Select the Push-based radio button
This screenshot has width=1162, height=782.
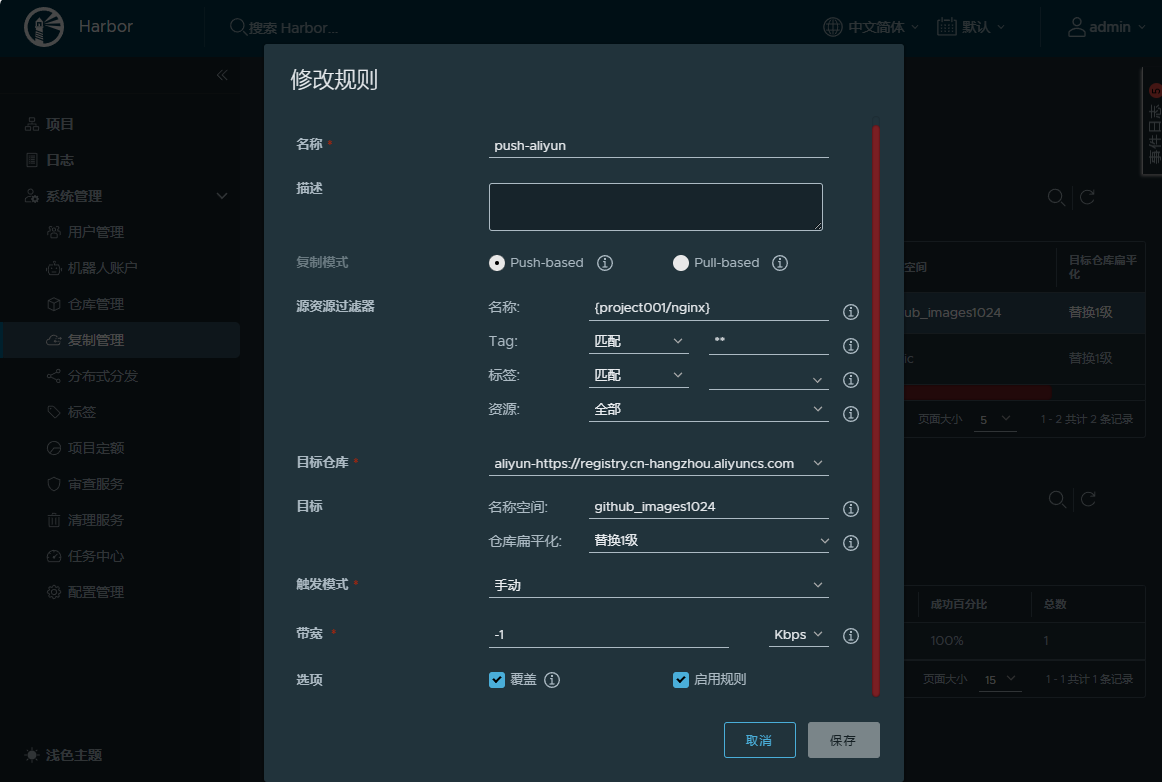497,263
